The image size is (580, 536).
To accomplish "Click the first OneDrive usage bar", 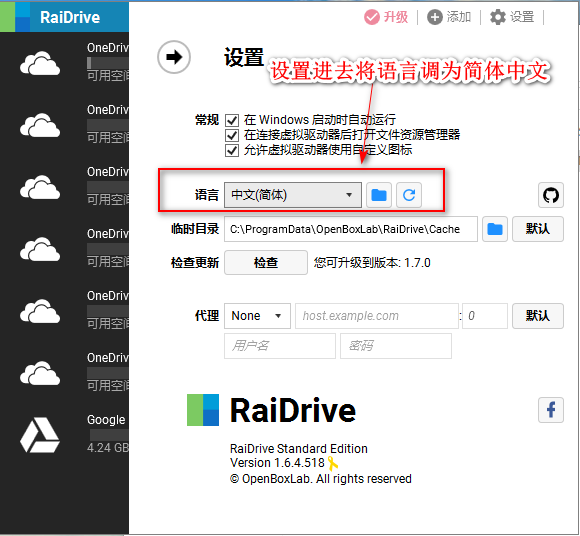I will click(x=108, y=63).
